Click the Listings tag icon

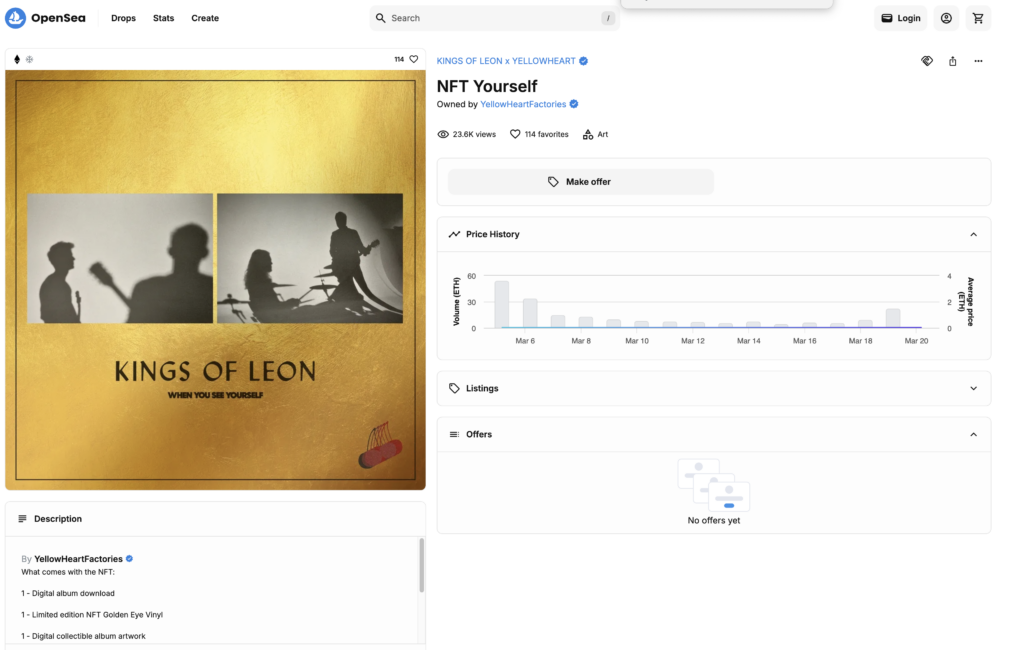tap(455, 388)
